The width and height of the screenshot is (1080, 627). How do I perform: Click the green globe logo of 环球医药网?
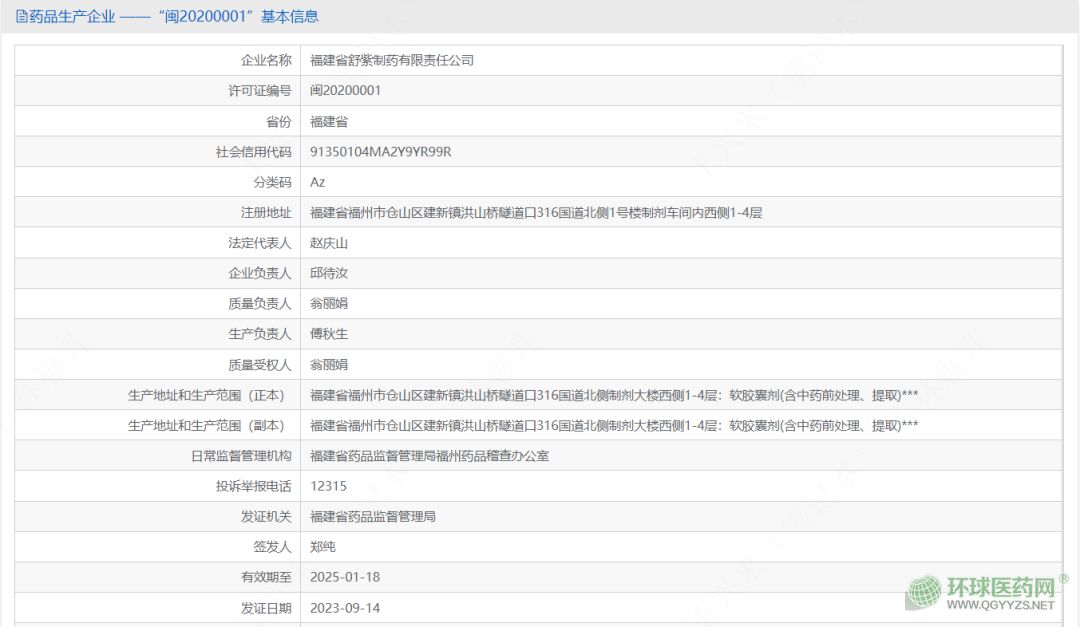[924, 592]
